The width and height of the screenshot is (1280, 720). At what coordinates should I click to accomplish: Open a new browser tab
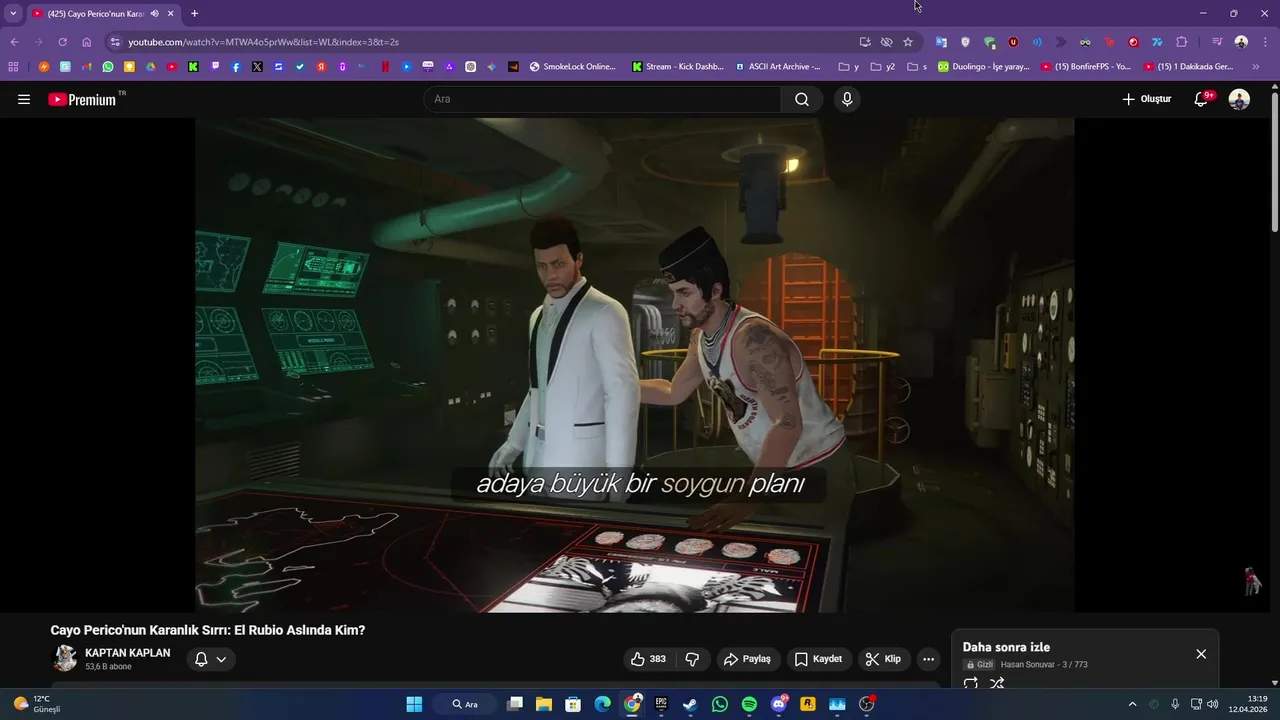[x=194, y=14]
